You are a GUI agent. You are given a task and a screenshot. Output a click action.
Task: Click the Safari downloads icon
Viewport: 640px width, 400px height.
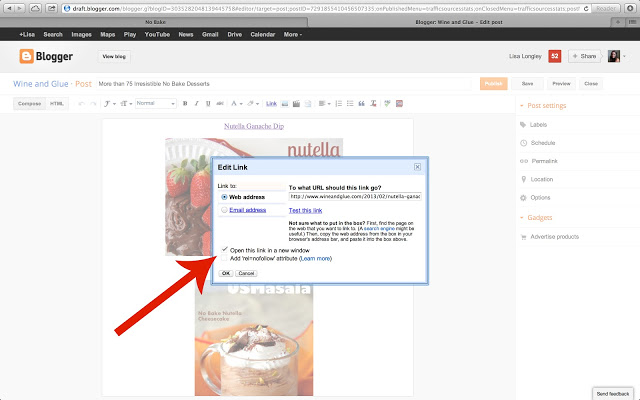pos(630,8)
